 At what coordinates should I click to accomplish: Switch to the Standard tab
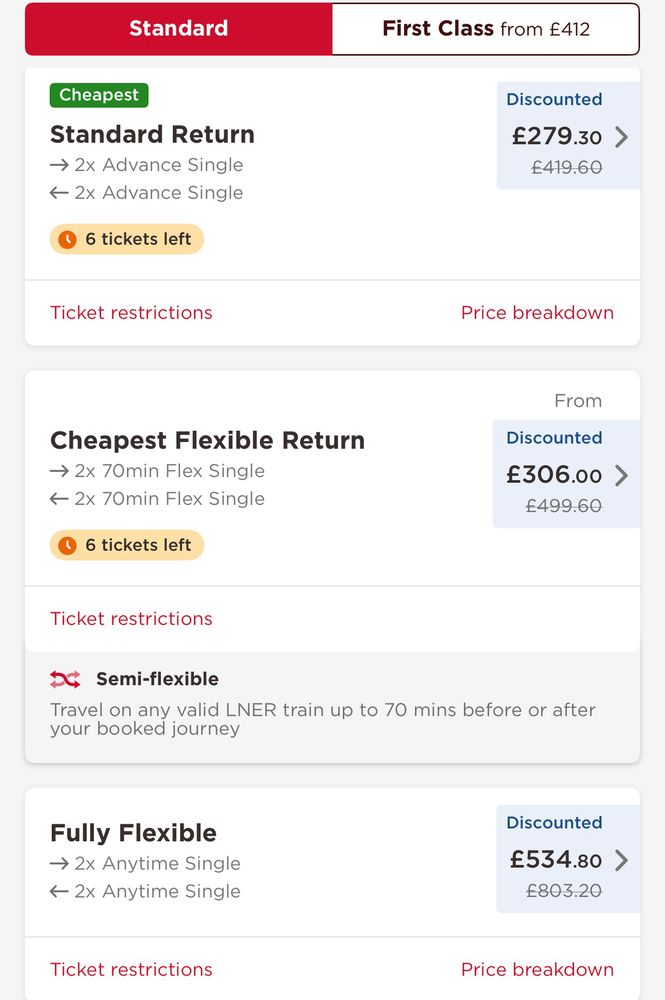tap(179, 29)
